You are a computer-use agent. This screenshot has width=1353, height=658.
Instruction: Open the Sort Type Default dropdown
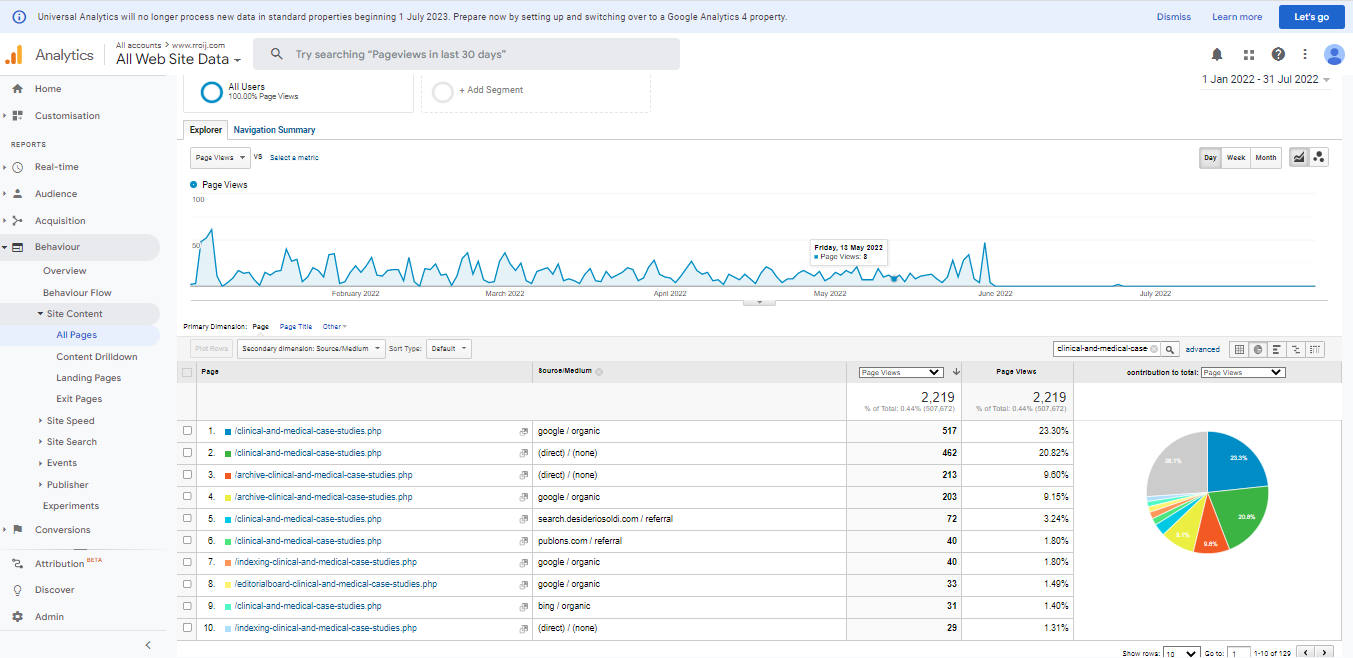click(x=448, y=349)
